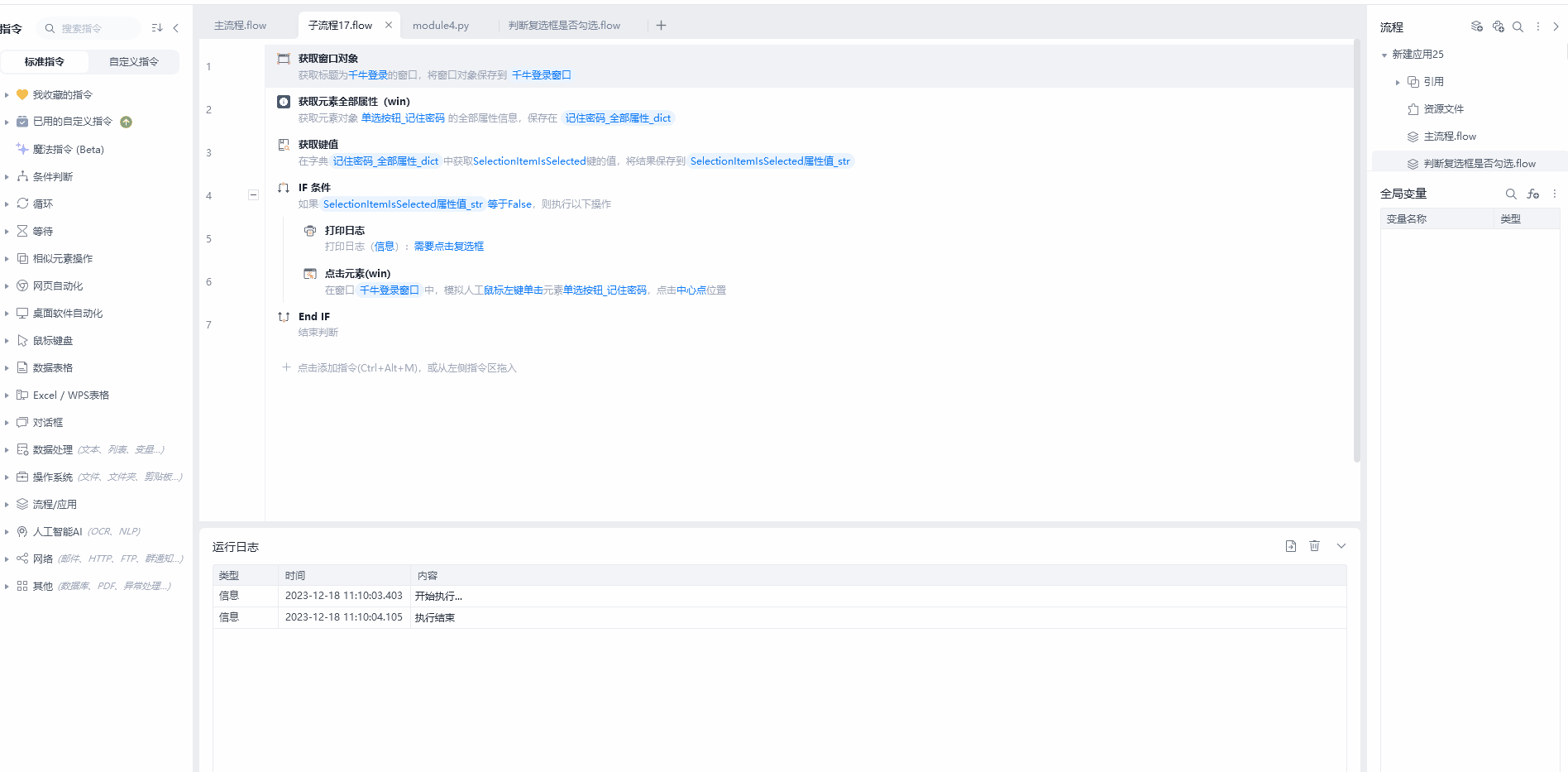Click the new flow icon in 流程 panel
This screenshot has width=1568, height=772.
coord(1476,26)
